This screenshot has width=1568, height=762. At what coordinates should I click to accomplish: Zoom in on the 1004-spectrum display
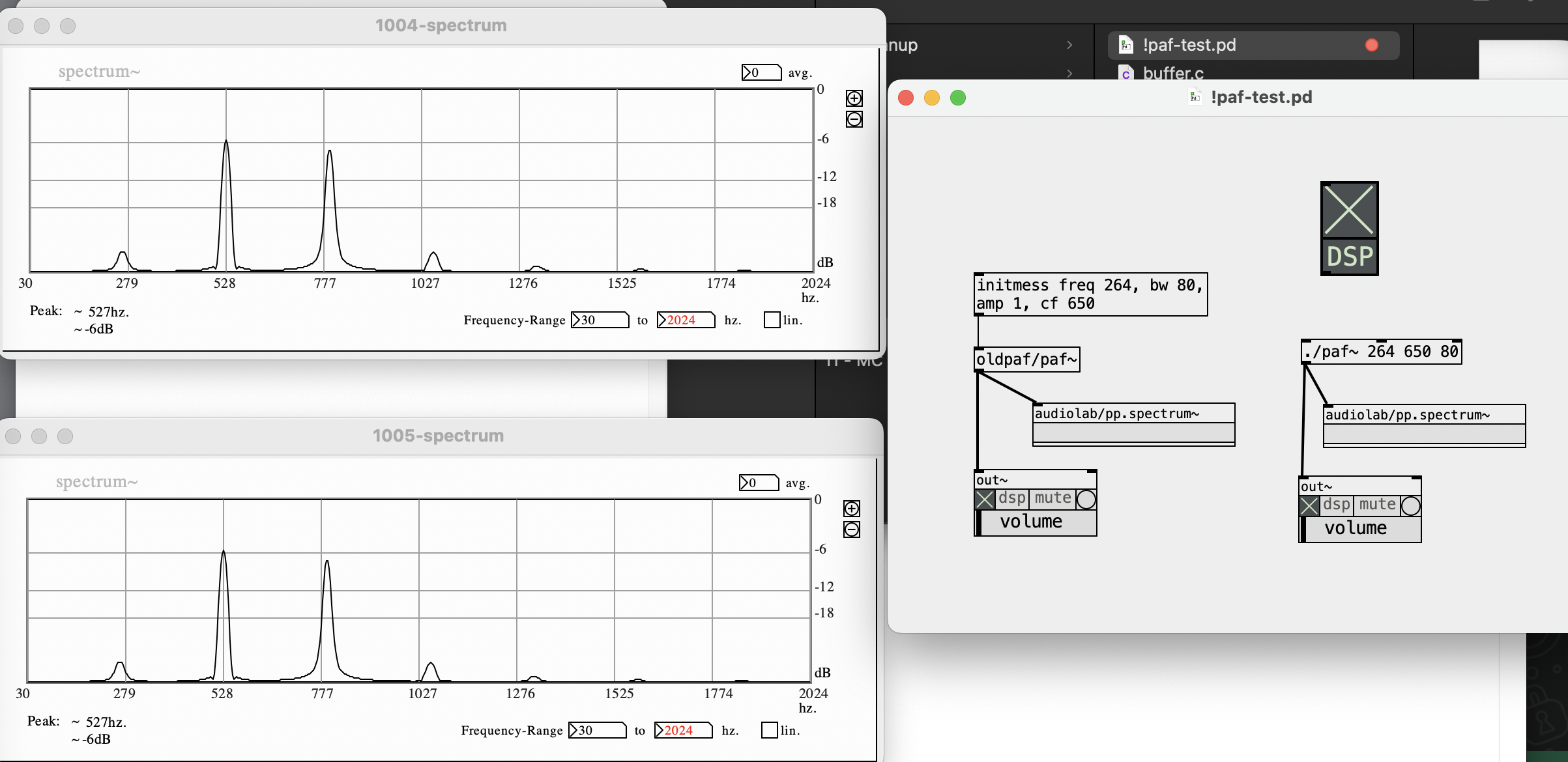pos(854,98)
